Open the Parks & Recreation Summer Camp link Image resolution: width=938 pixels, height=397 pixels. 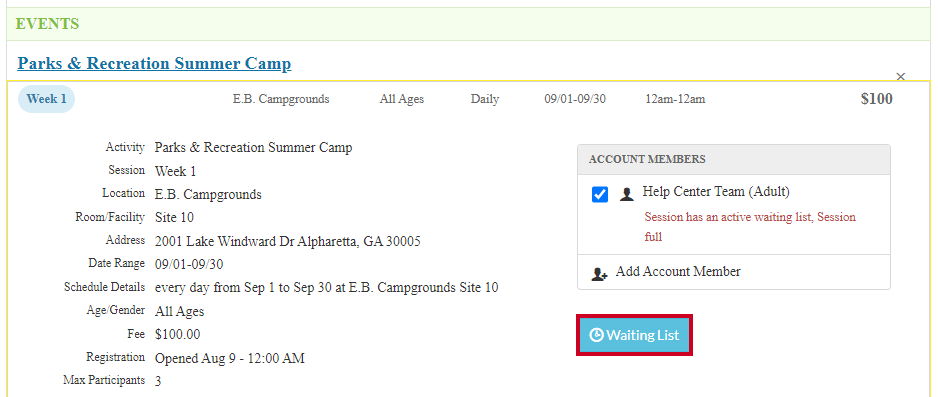coord(154,63)
